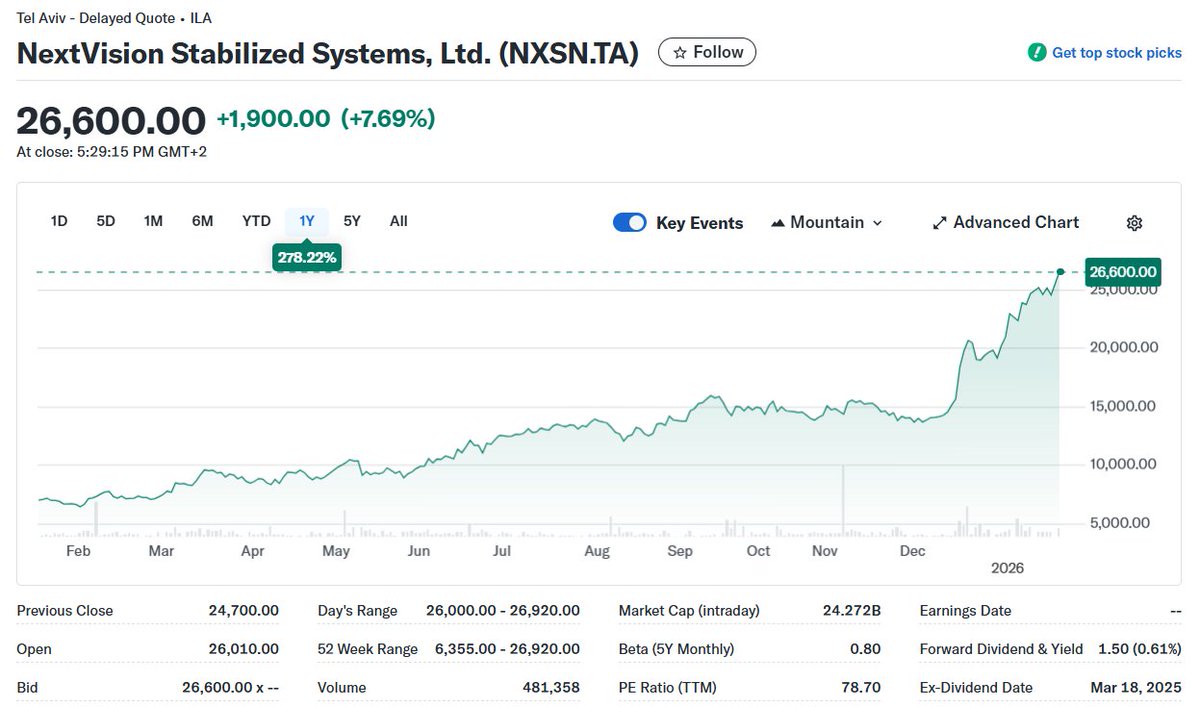Open Get top stock picks link
1200x707 pixels.
coord(1105,52)
